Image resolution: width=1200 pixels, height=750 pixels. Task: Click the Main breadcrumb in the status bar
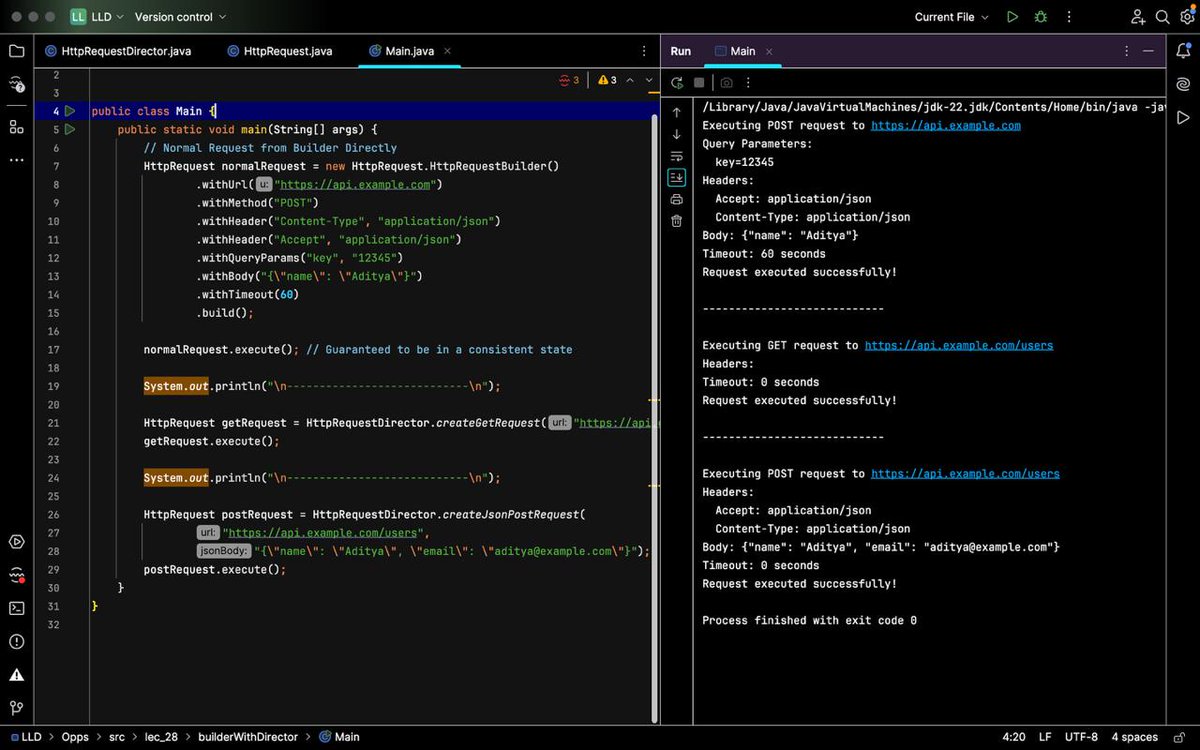(340, 737)
